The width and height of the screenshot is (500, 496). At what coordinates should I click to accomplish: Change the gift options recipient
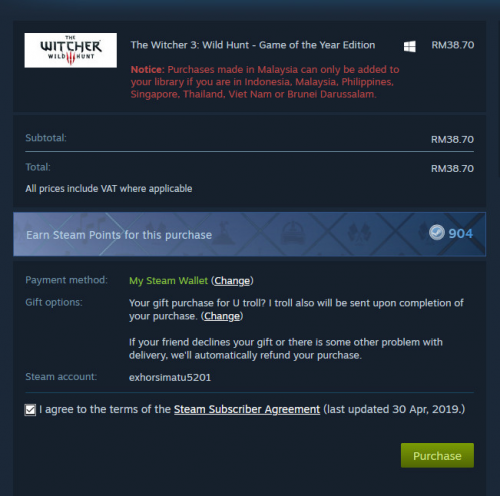[222, 316]
